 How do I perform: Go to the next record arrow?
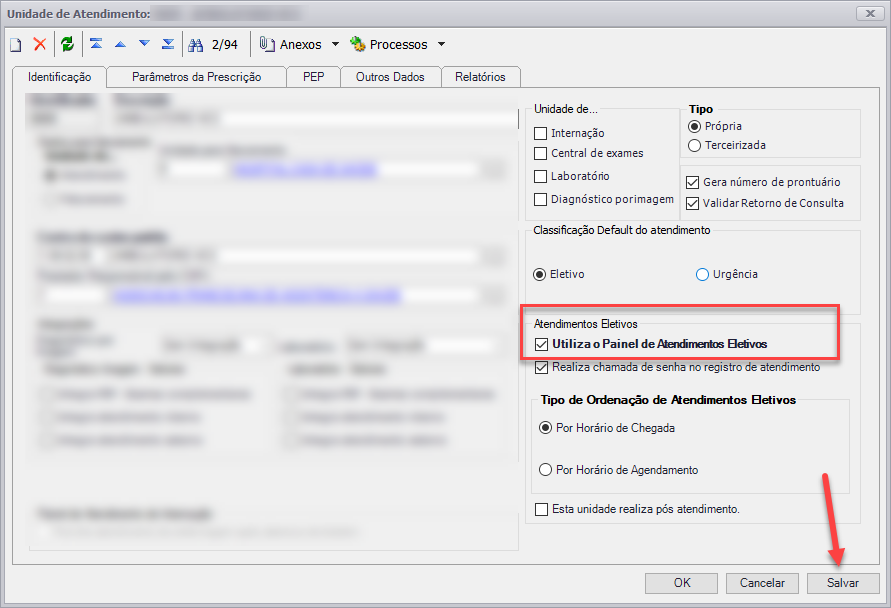(x=144, y=44)
